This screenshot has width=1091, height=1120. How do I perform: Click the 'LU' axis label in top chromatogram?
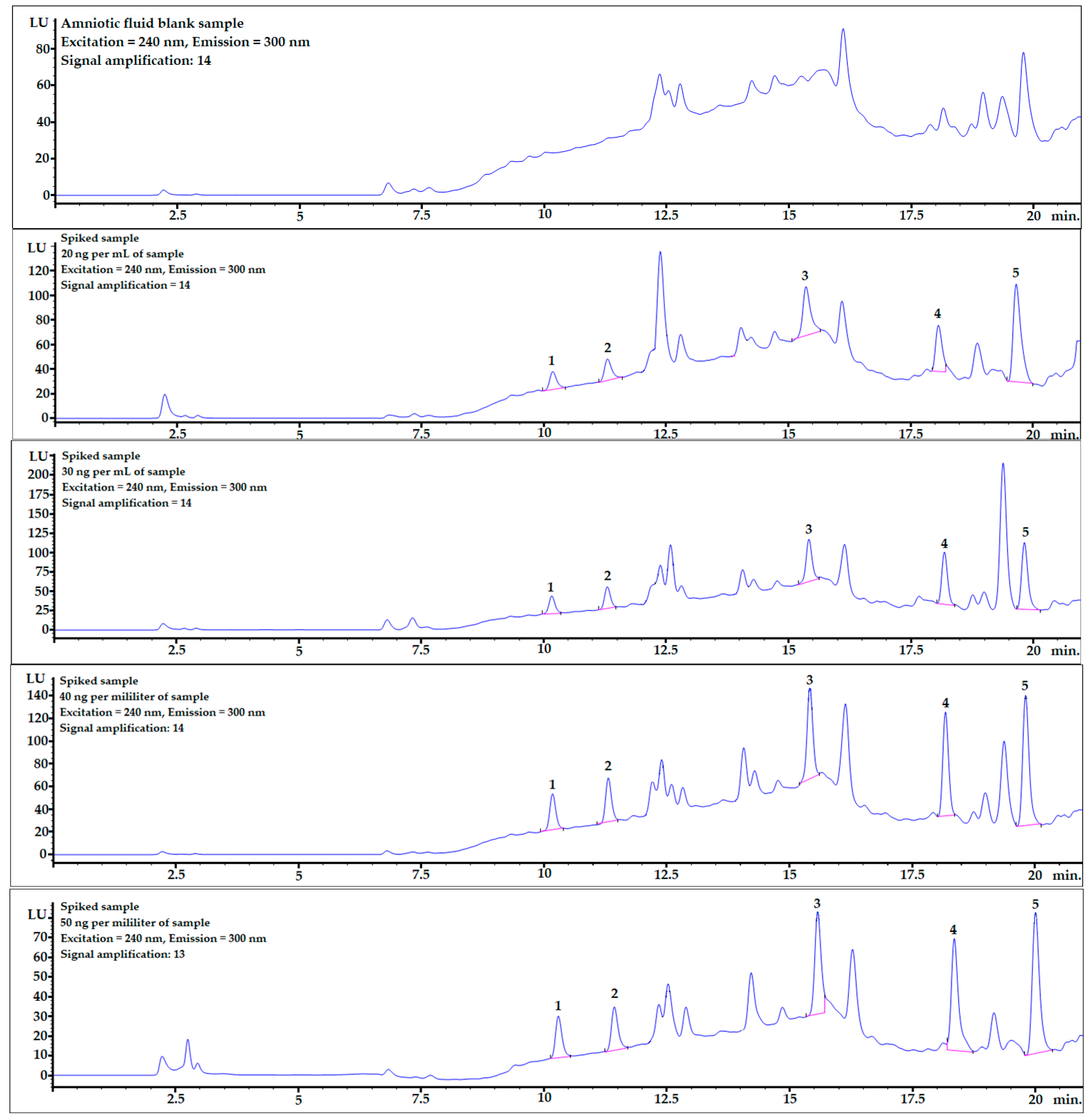(39, 22)
